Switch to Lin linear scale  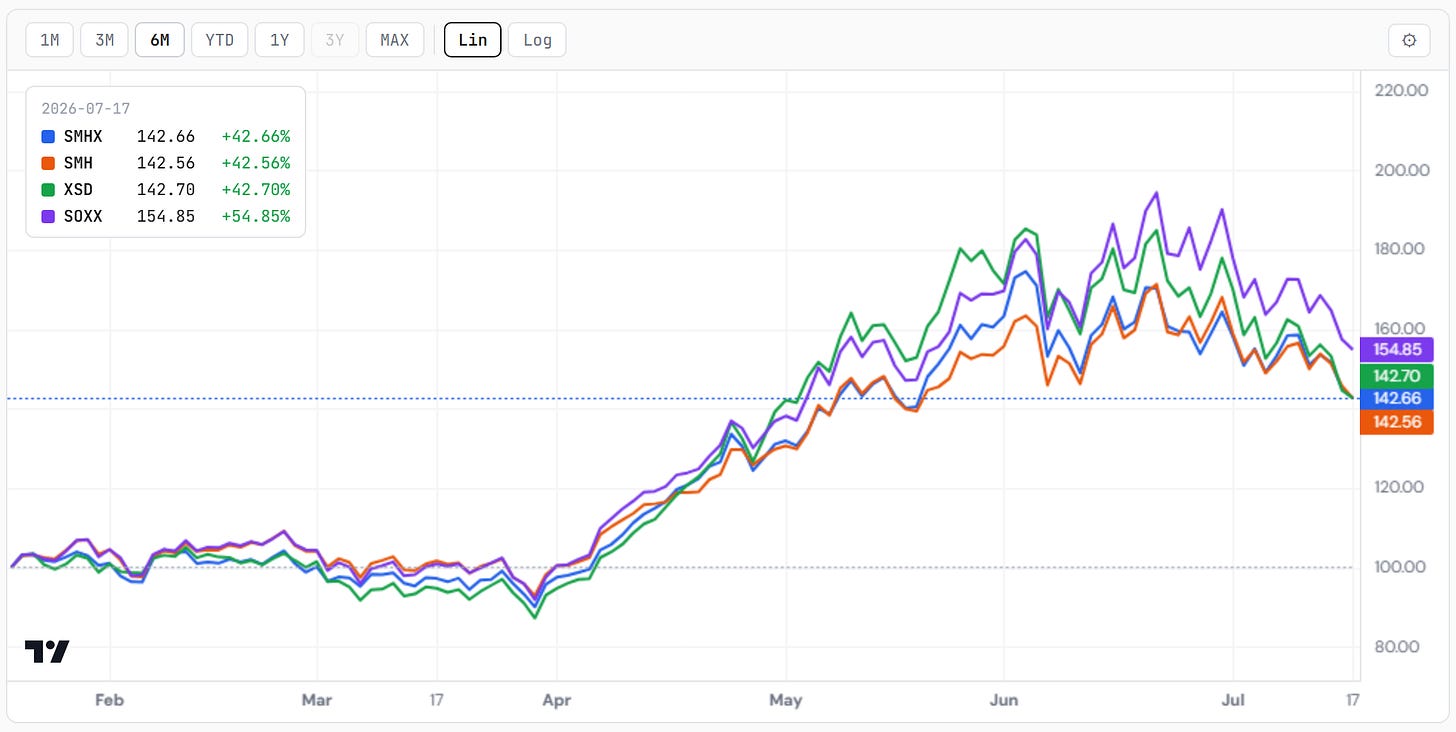pyautogui.click(x=473, y=40)
